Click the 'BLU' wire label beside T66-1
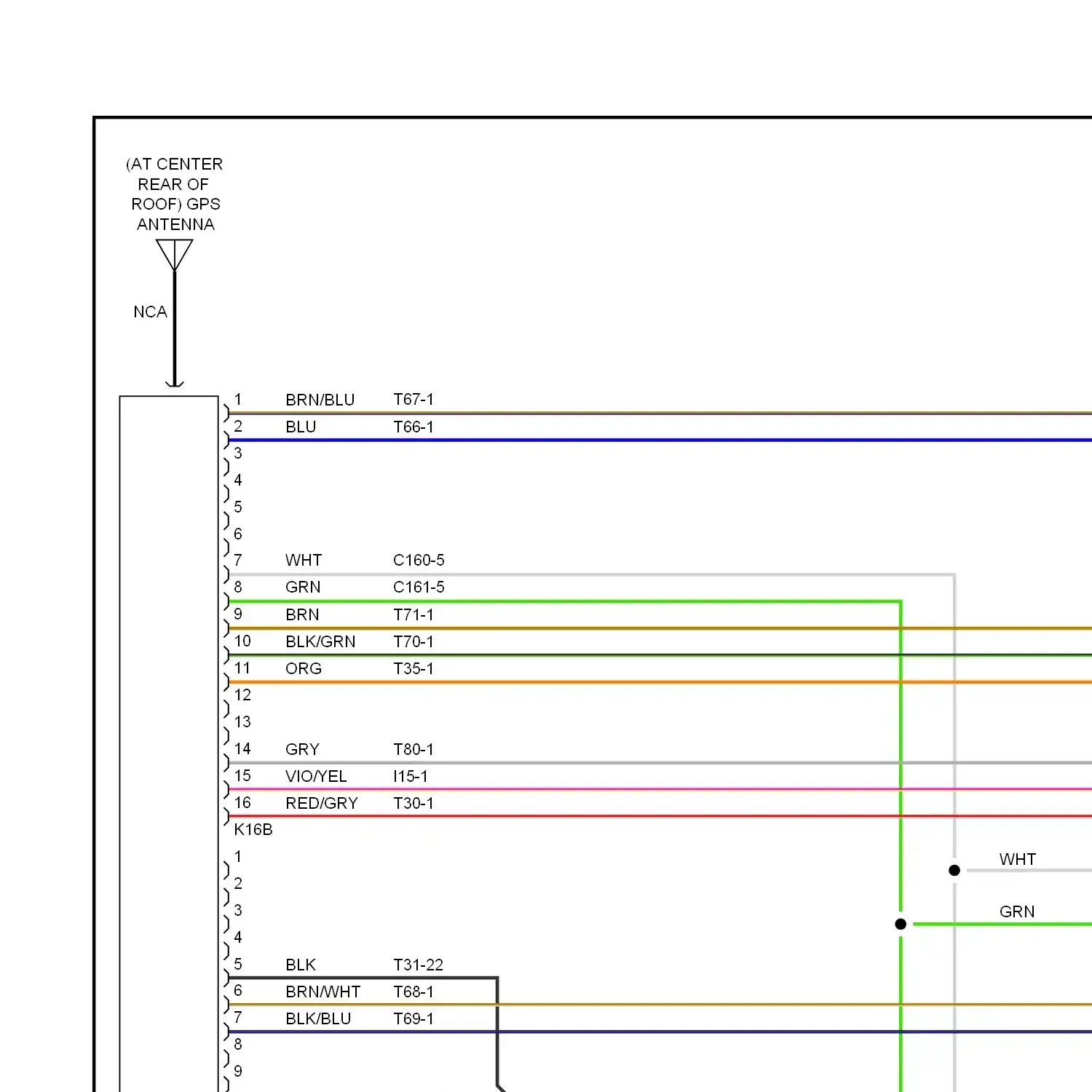 [x=301, y=427]
